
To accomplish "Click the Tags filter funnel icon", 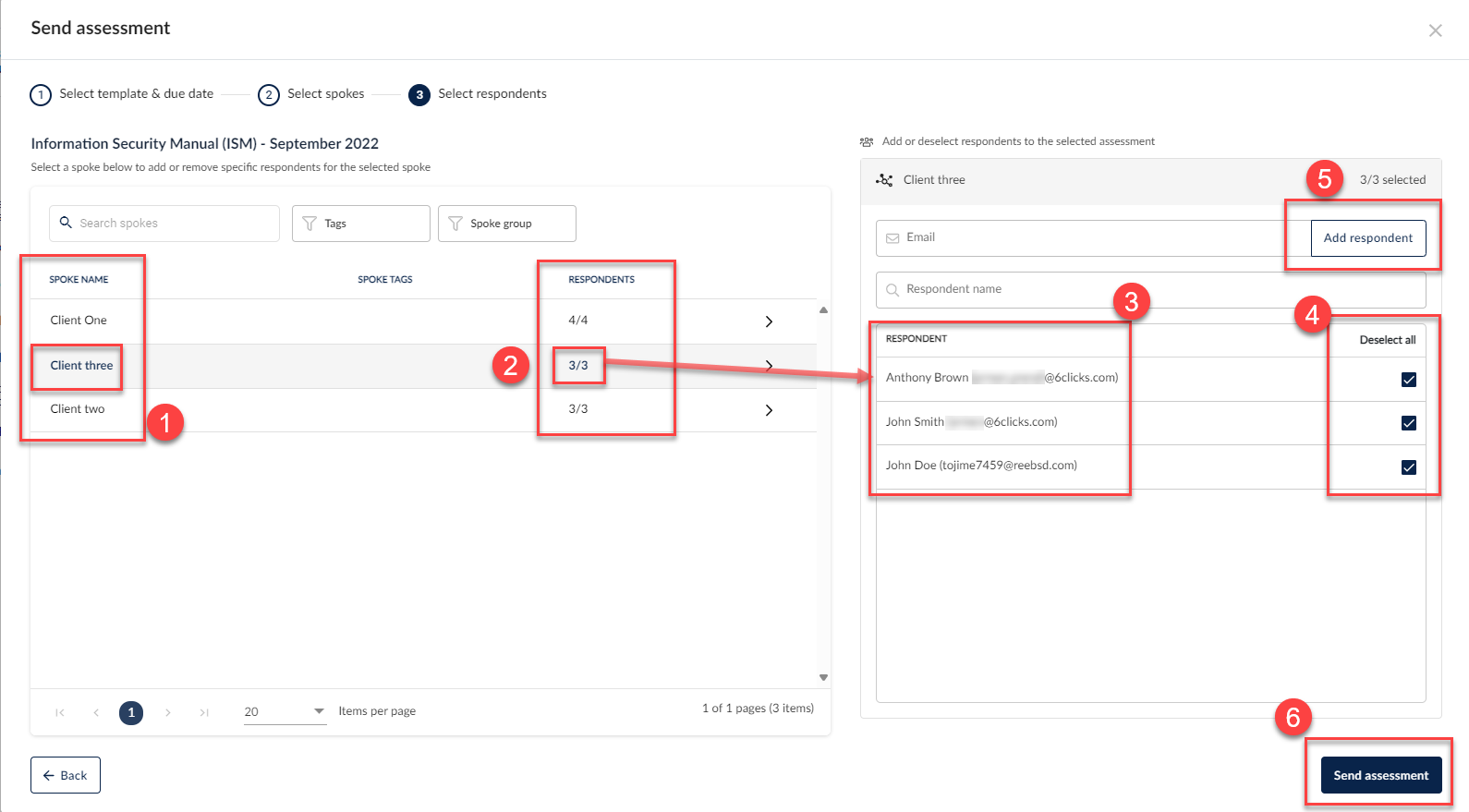I will tap(310, 224).
